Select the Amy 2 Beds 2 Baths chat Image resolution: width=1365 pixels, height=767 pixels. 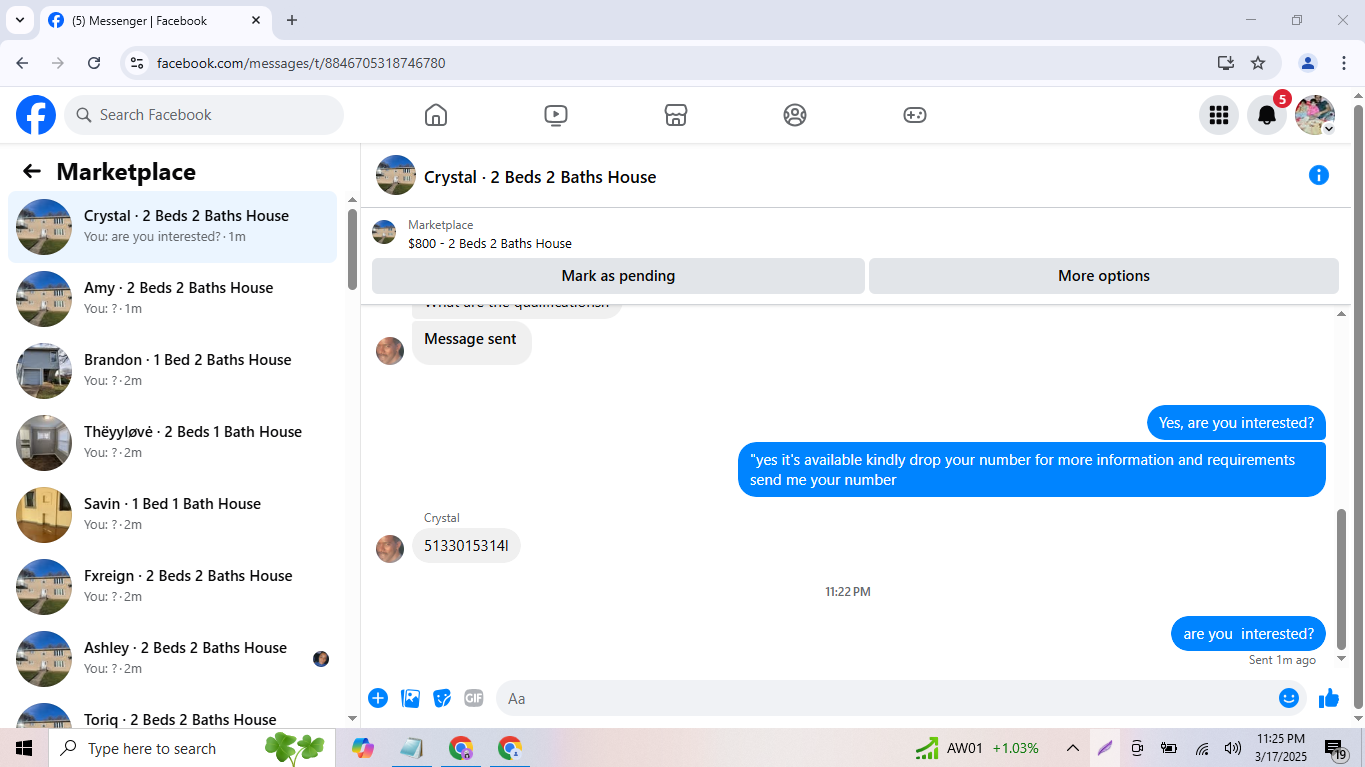pyautogui.click(x=173, y=299)
